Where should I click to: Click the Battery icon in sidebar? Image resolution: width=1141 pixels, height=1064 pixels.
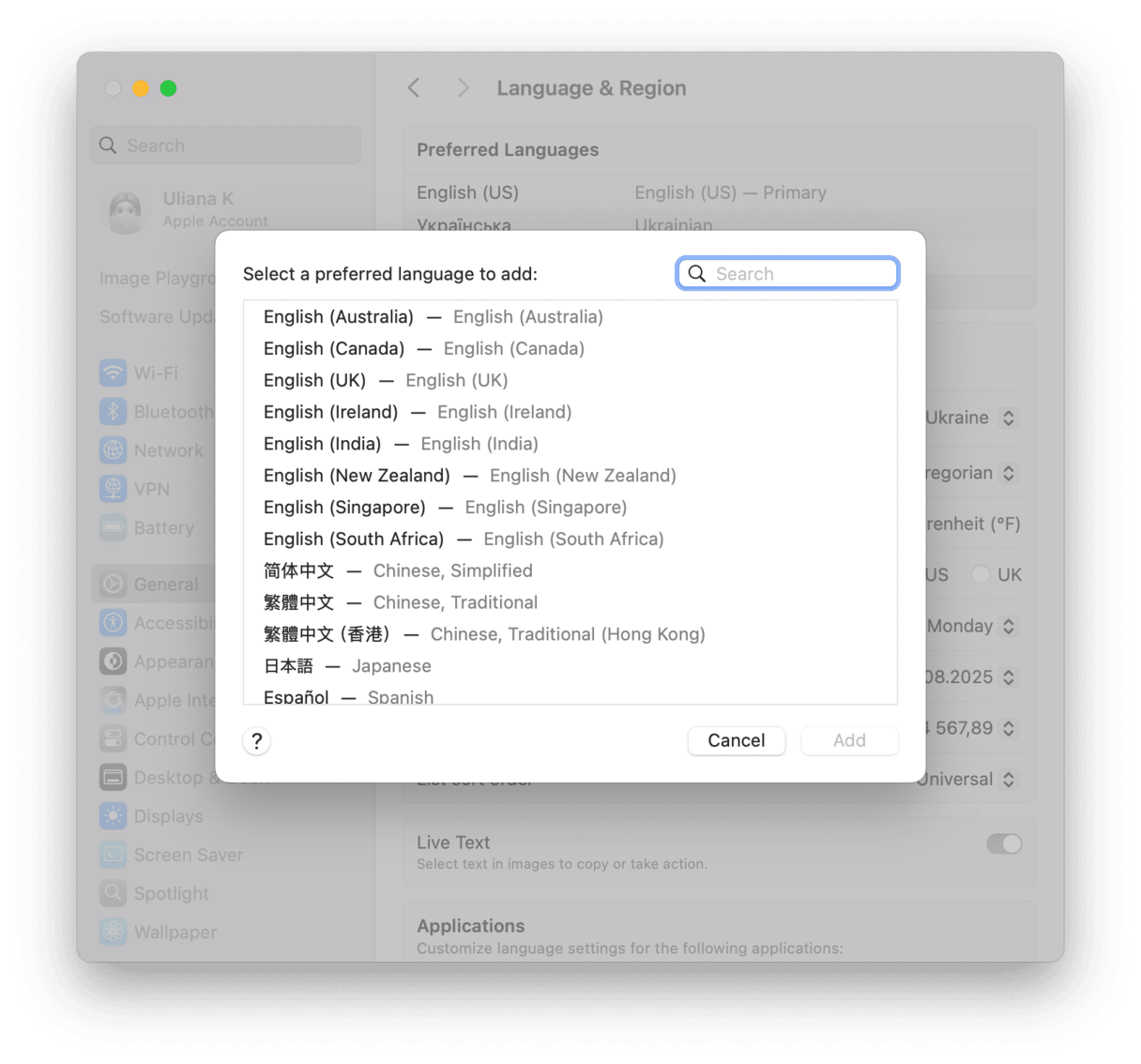tap(114, 527)
